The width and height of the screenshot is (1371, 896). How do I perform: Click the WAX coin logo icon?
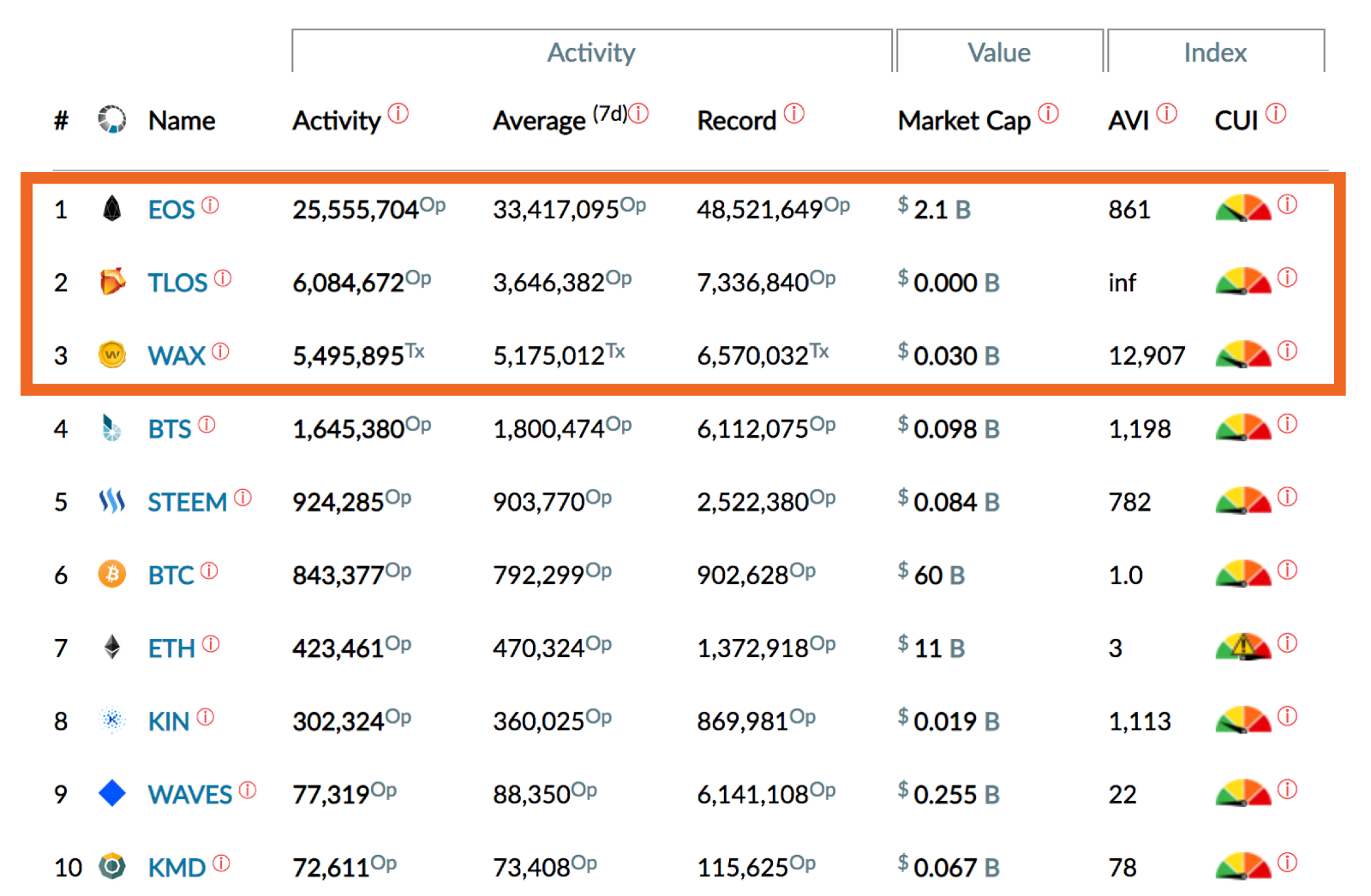(x=112, y=354)
